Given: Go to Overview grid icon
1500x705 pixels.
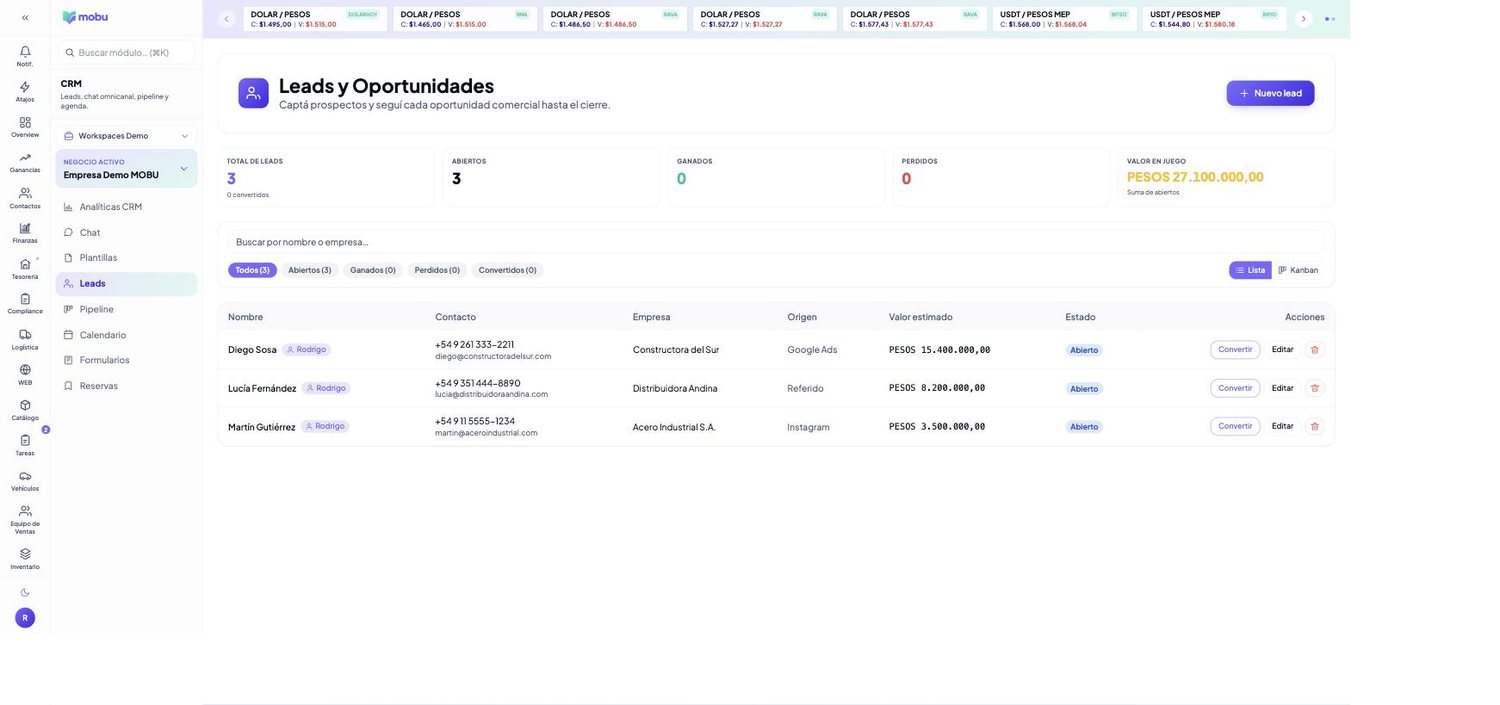Looking at the screenshot, I should (x=25, y=122).
